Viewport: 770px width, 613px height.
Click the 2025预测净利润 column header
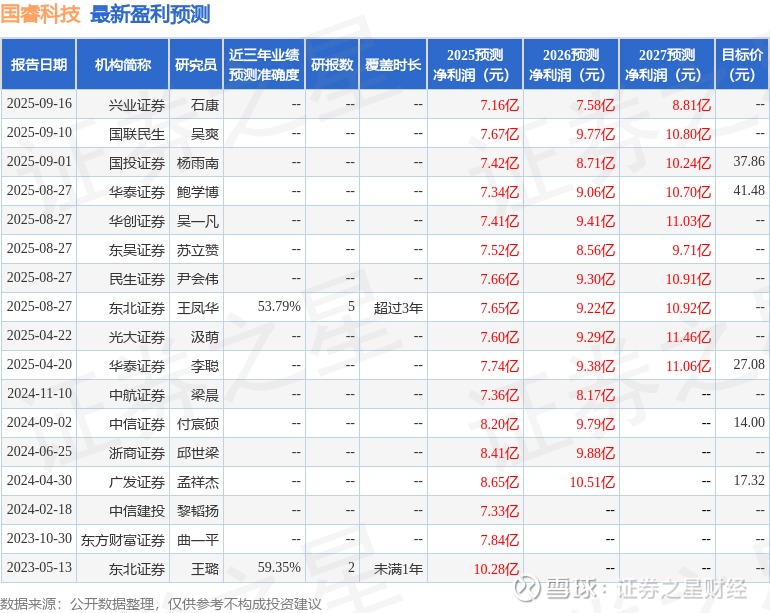475,64
